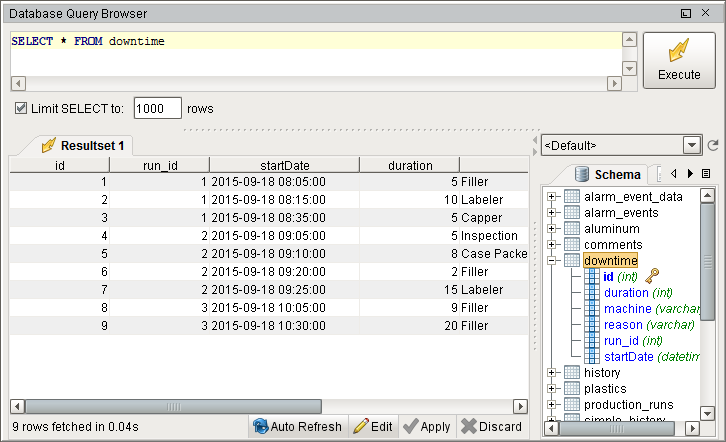Click the primary key icon next to id
The height and width of the screenshot is (442, 726).
653,277
